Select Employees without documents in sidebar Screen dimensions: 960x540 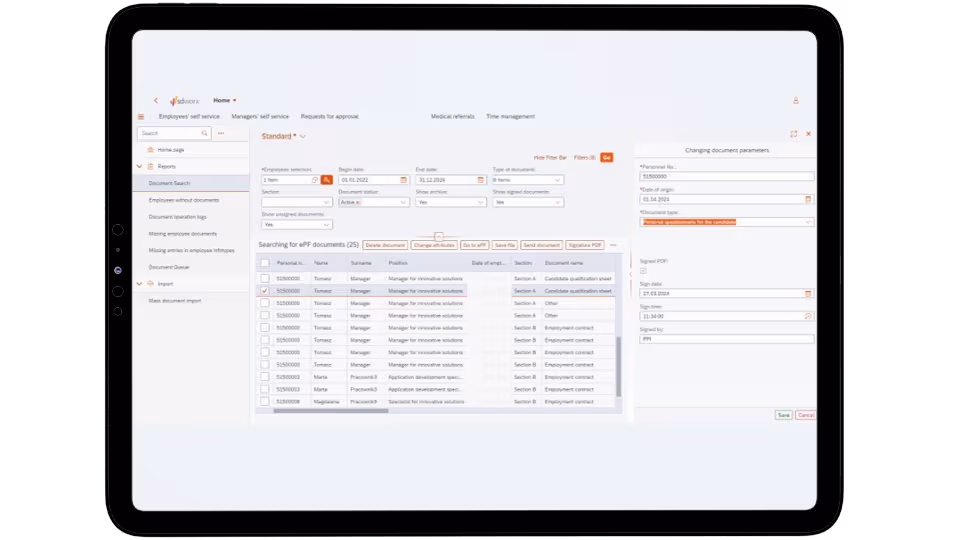[x=184, y=200]
